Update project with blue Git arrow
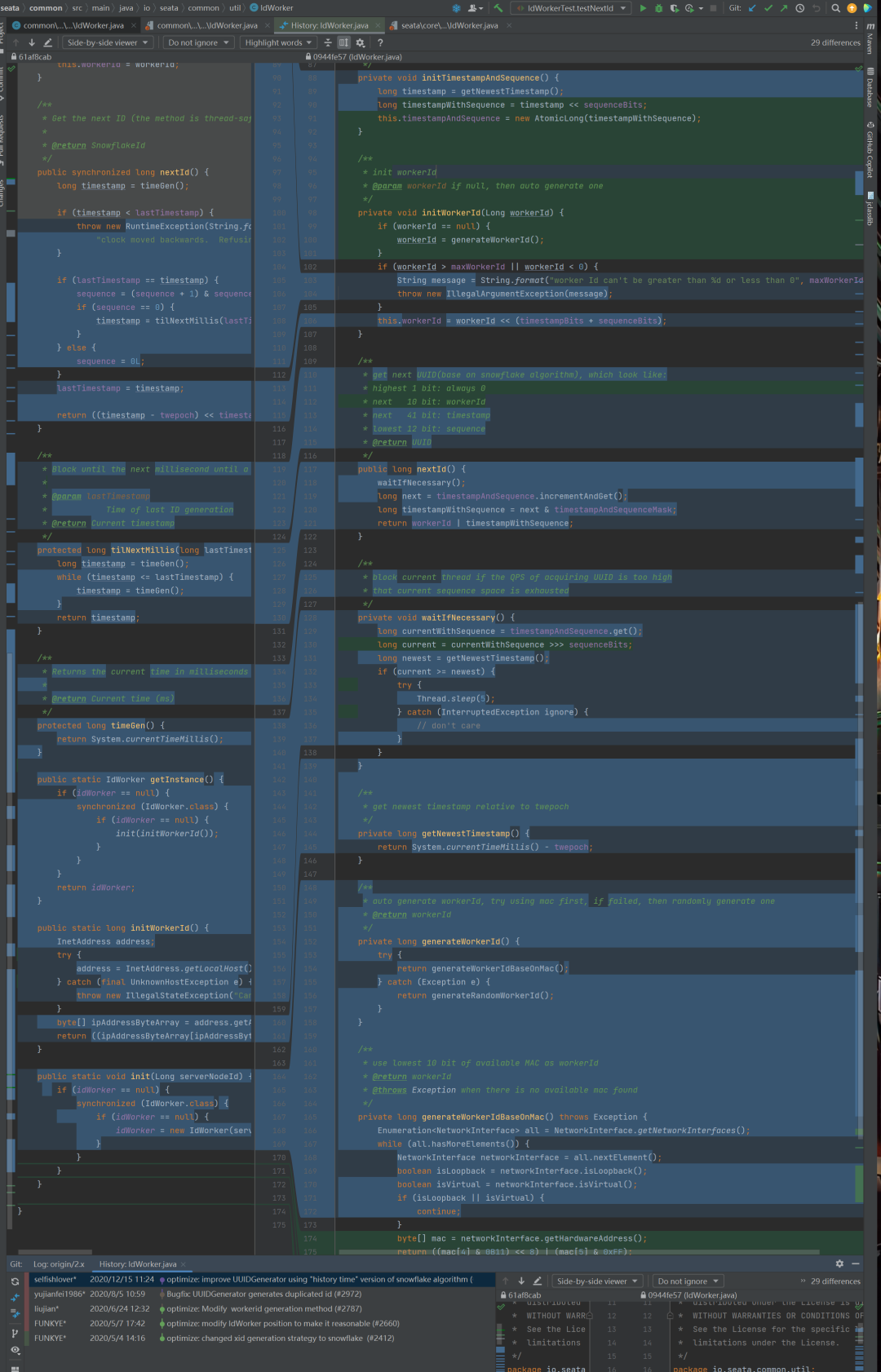This screenshot has height=1372, width=881. pos(752,8)
